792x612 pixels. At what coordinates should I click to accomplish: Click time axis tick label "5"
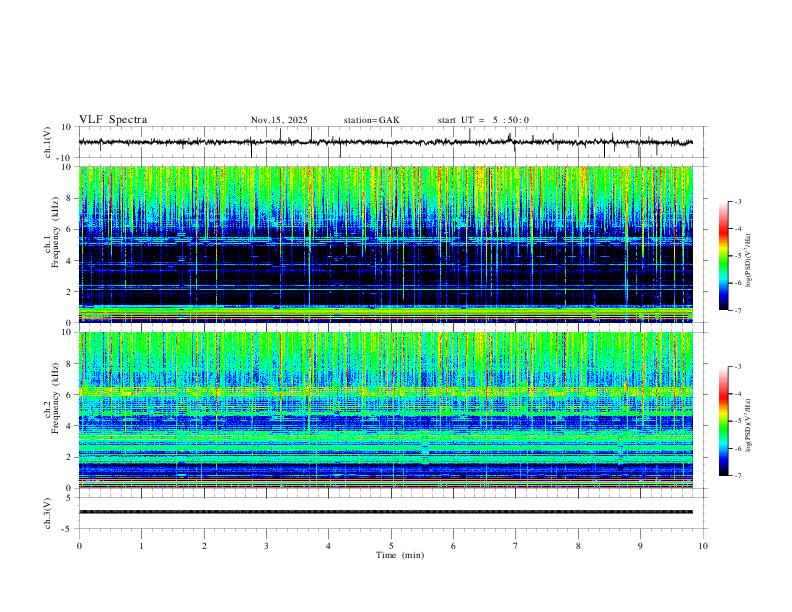pyautogui.click(x=391, y=546)
